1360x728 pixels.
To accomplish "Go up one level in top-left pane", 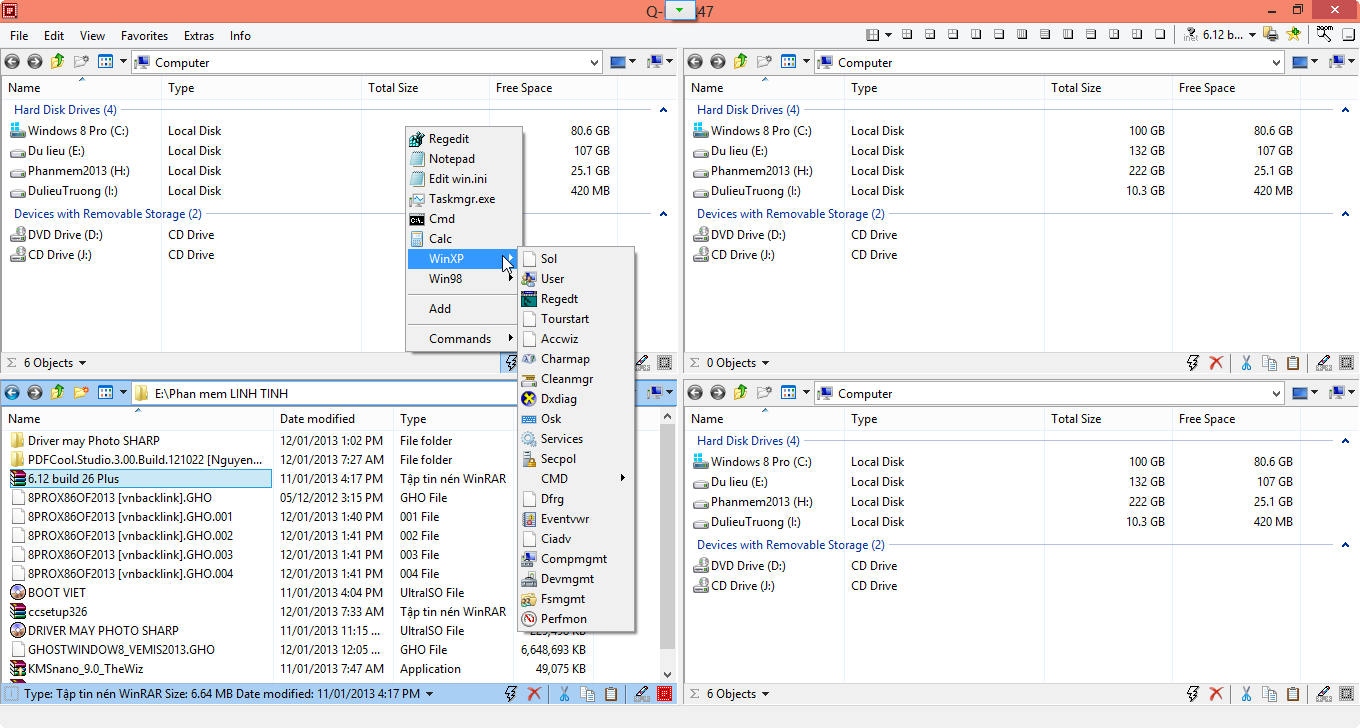I will pyautogui.click(x=57, y=62).
